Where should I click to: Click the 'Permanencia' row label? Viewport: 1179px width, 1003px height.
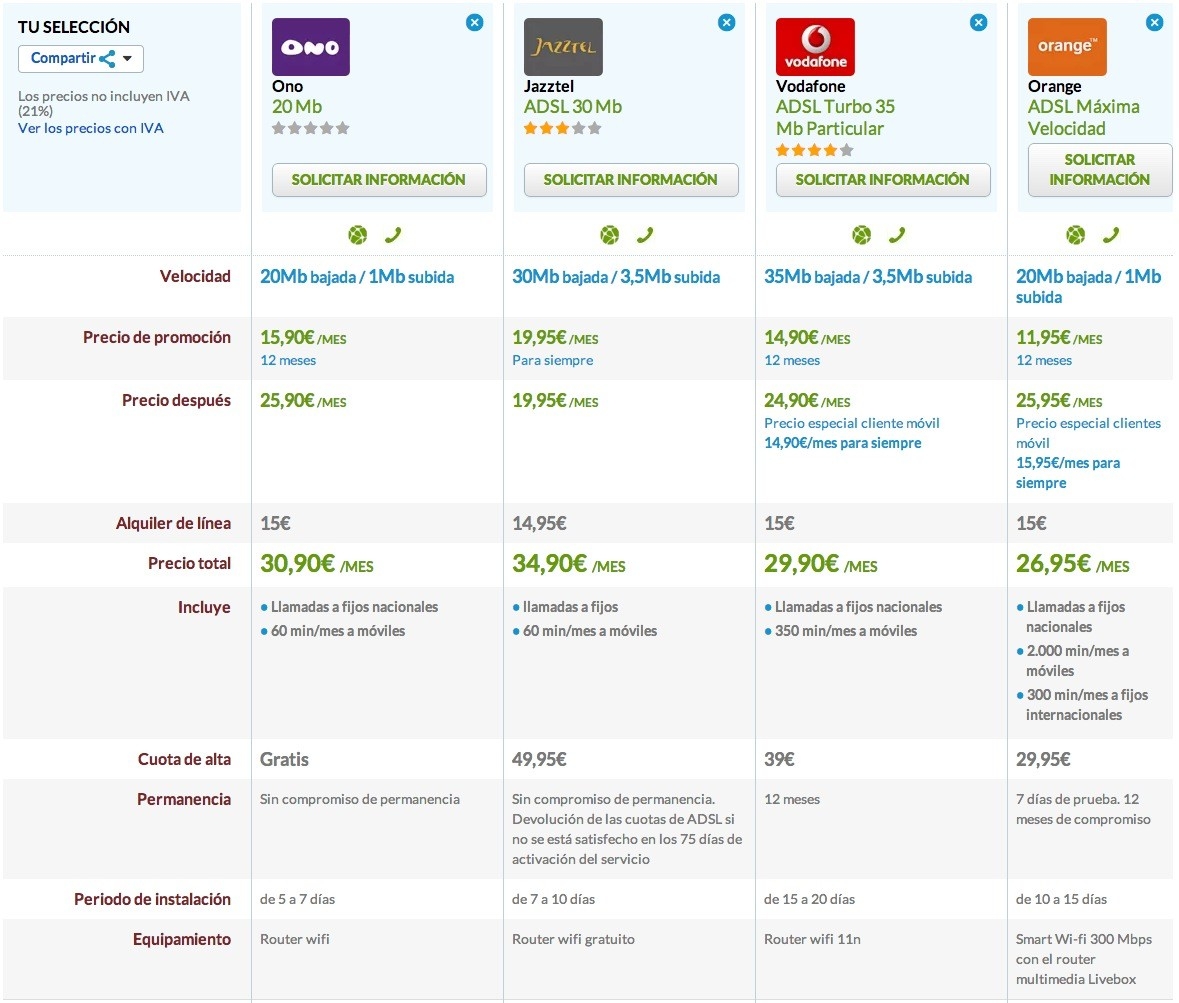[x=183, y=800]
